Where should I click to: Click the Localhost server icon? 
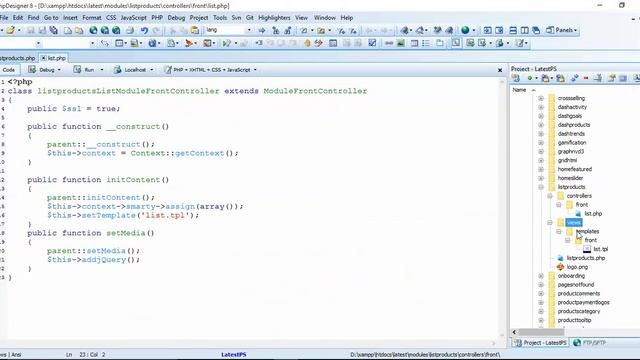coord(118,70)
